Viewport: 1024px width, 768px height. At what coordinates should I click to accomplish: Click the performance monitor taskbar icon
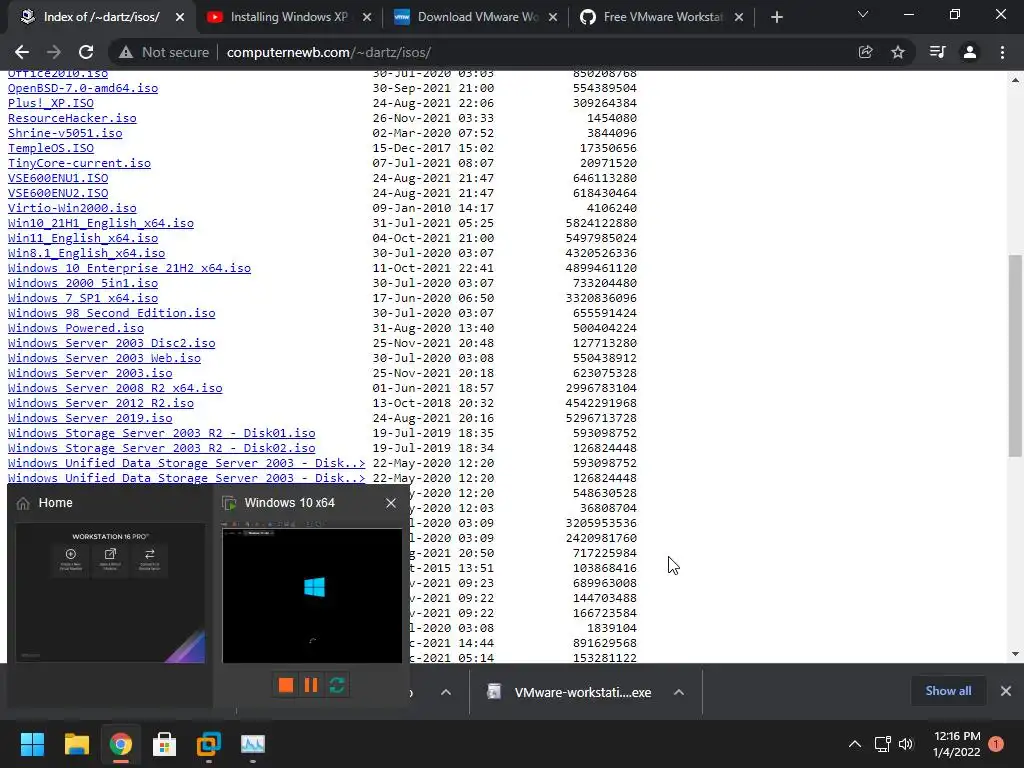pyautogui.click(x=253, y=744)
